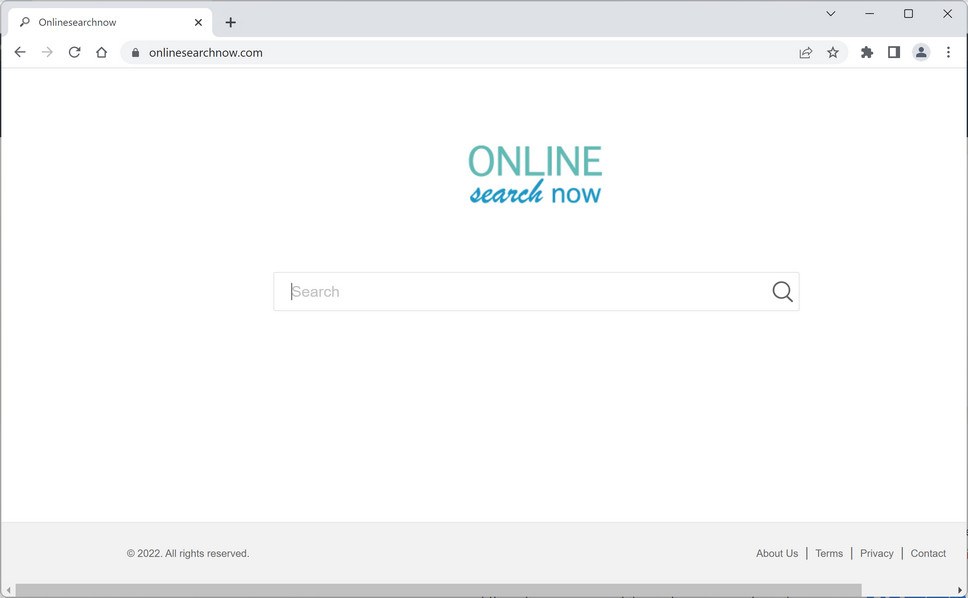Bookmark this page with the star icon
The image size is (968, 598).
[x=833, y=52]
